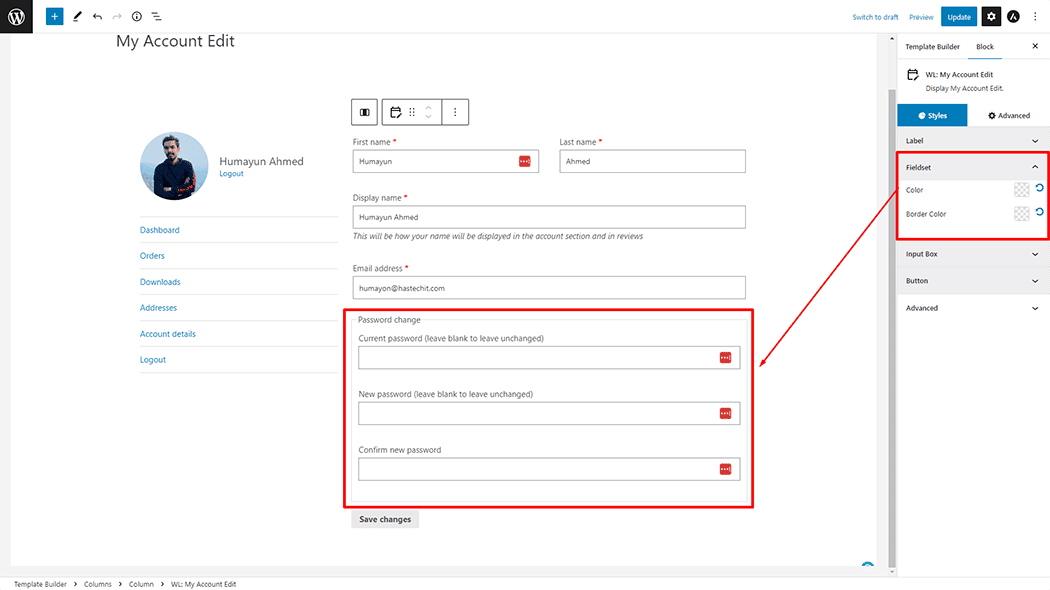Toggle the settings gear sidebar
The width and height of the screenshot is (1050, 590).
tap(990, 17)
